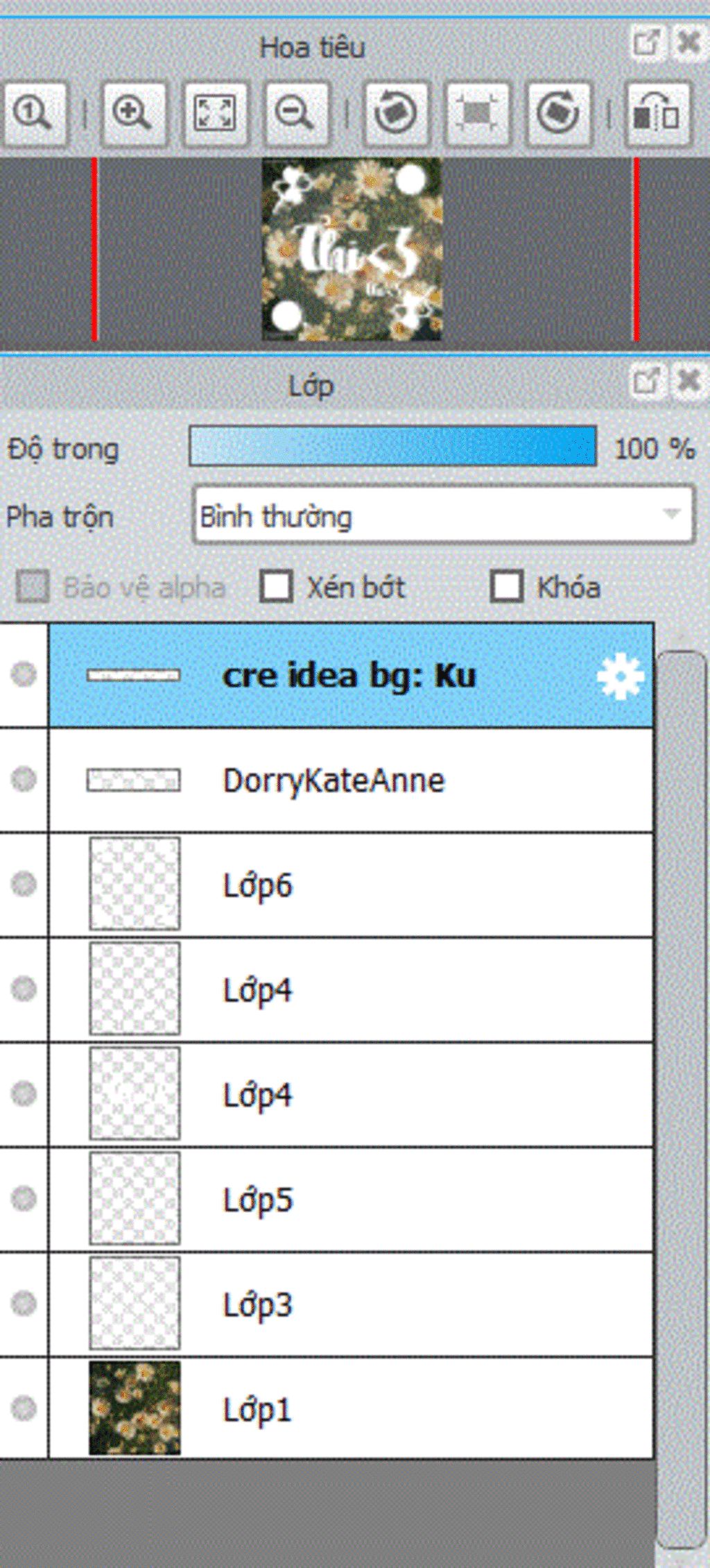Adjust the Độ trong opacity slider
Screen dimensions: 710x1568
point(393,446)
